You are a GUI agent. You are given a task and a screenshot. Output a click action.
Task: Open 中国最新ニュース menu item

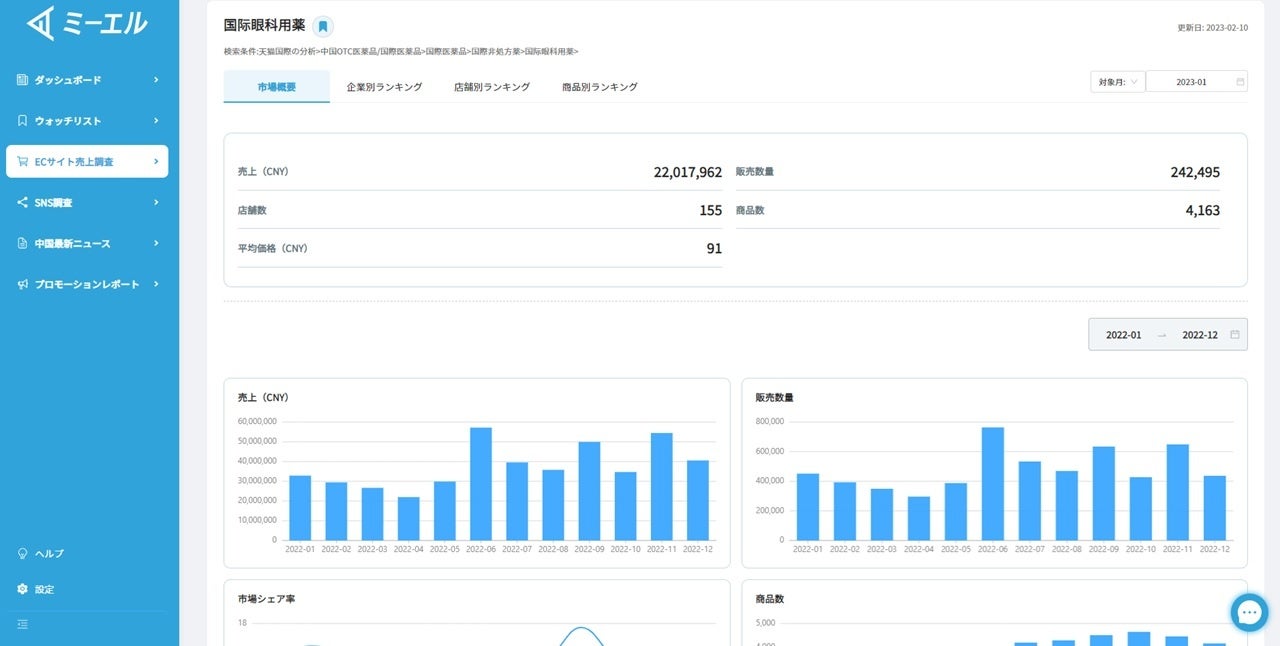click(x=87, y=244)
